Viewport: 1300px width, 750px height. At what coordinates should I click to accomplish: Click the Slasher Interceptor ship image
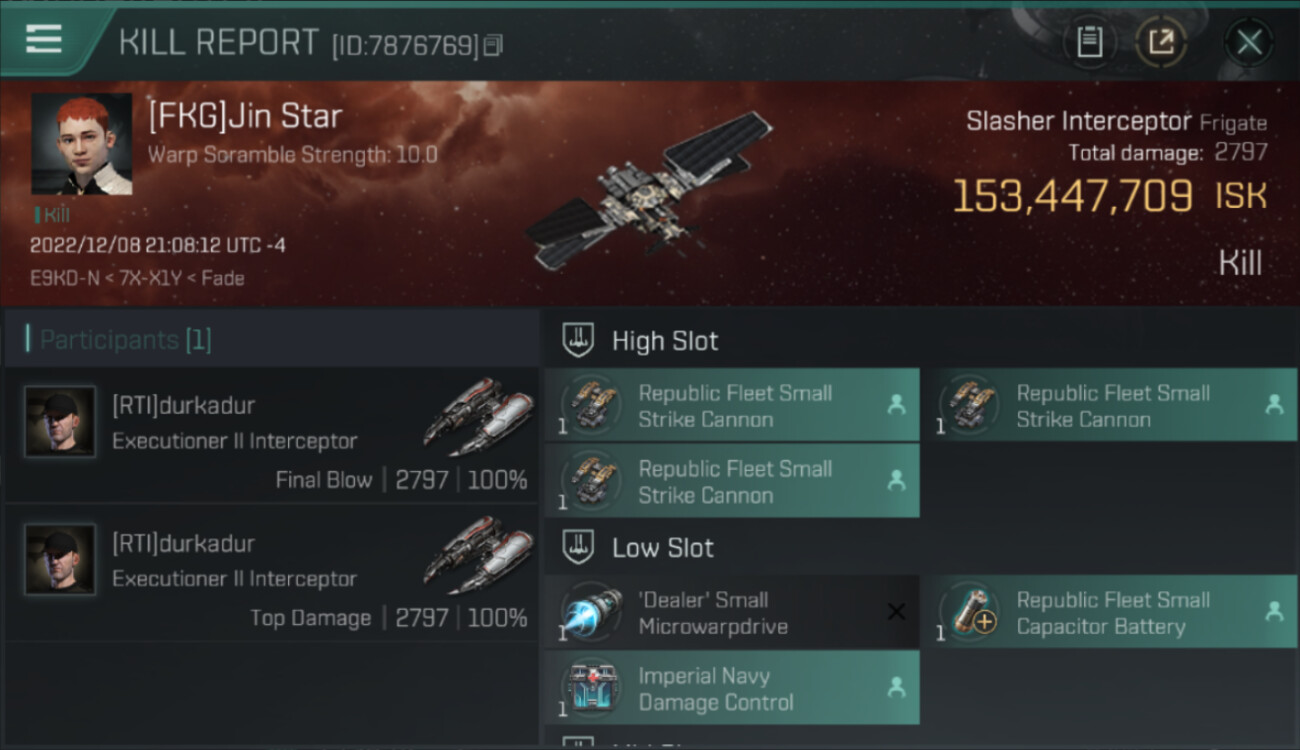[650, 190]
